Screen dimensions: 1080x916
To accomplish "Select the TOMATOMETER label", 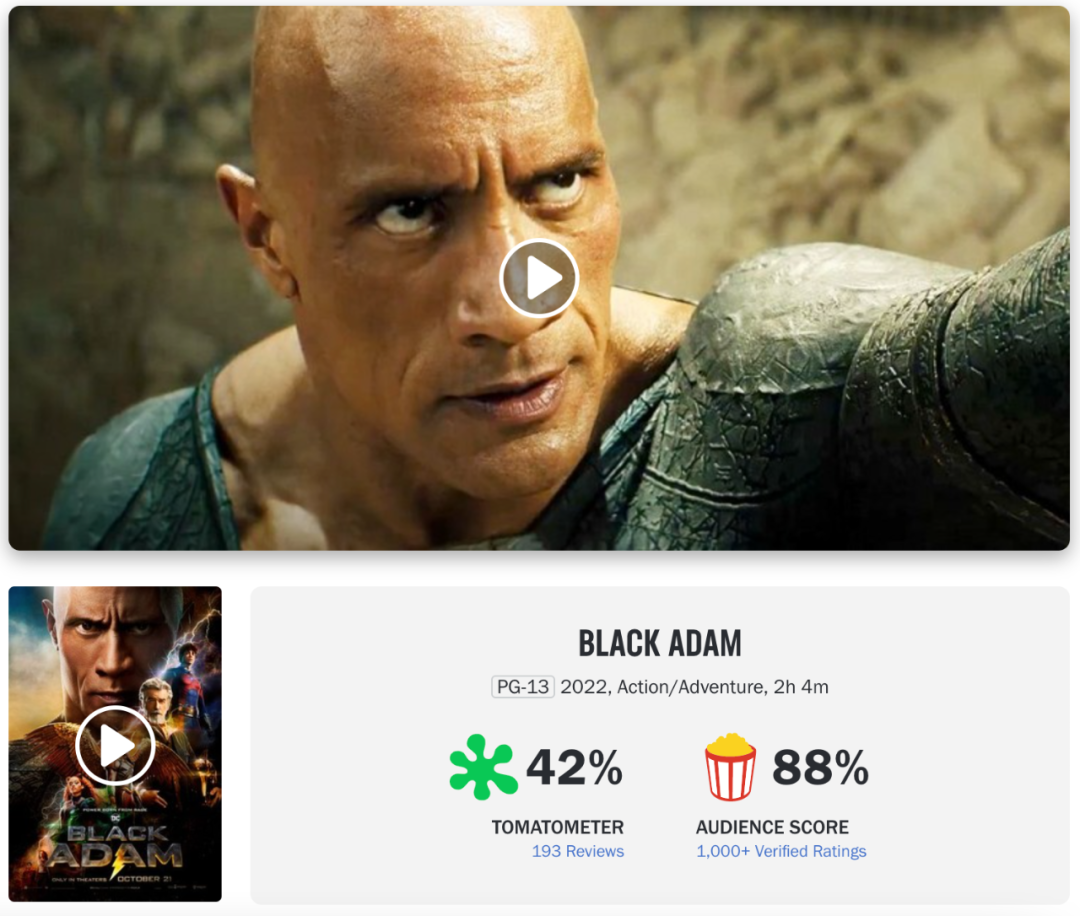I will [557, 827].
